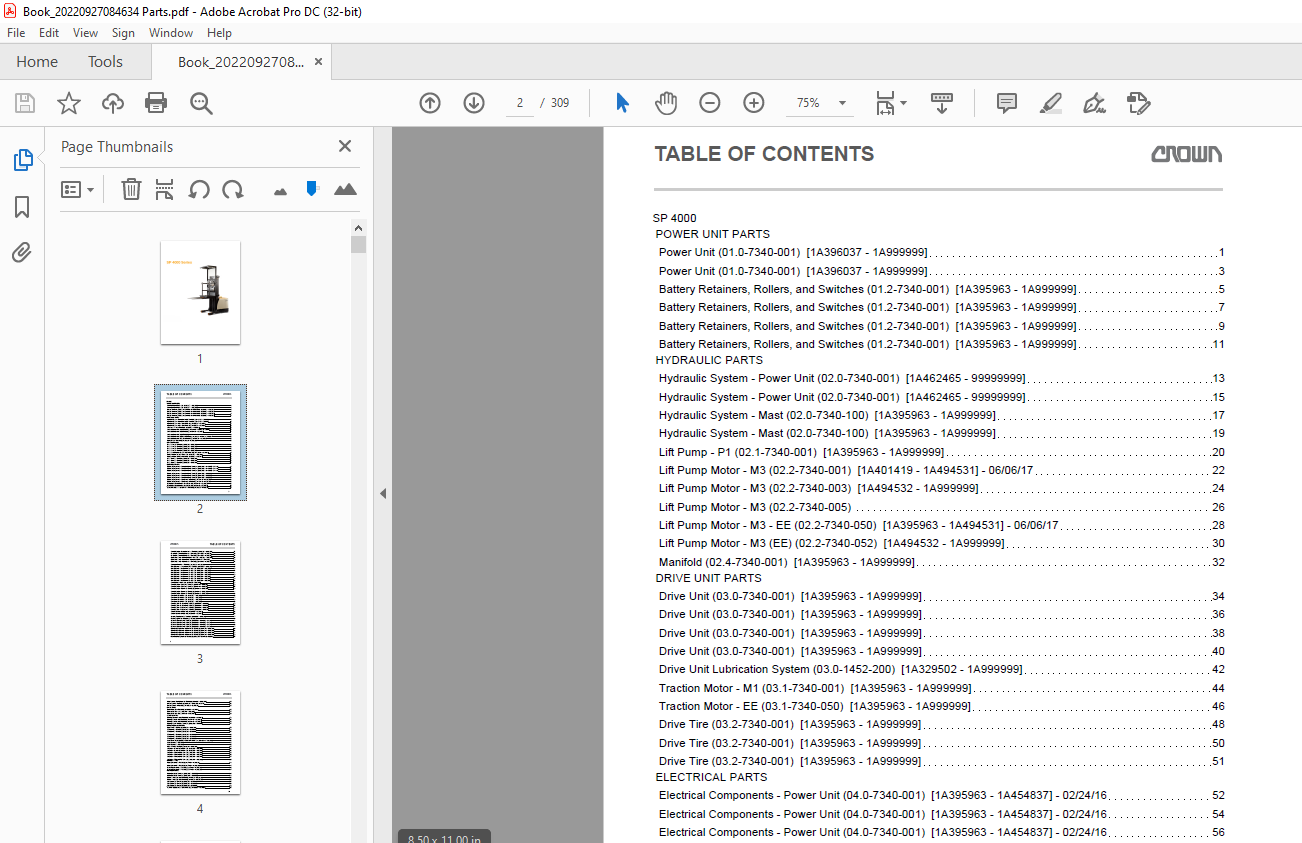The width and height of the screenshot is (1302, 843).
Task: Click the page extract/insert icon in thumbnails toolbar
Action: point(165,189)
